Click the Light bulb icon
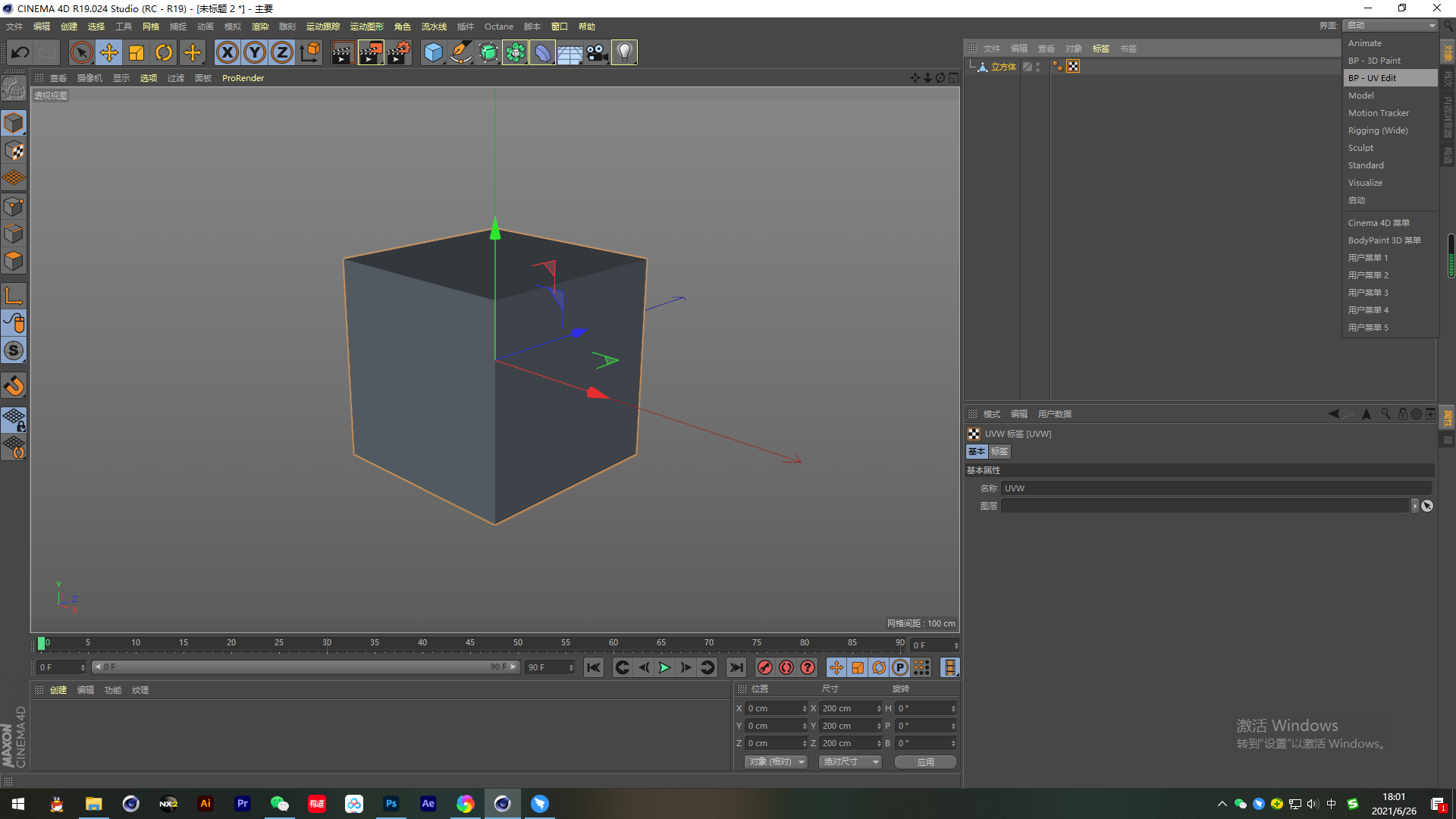This screenshot has width=1456, height=819. click(624, 52)
